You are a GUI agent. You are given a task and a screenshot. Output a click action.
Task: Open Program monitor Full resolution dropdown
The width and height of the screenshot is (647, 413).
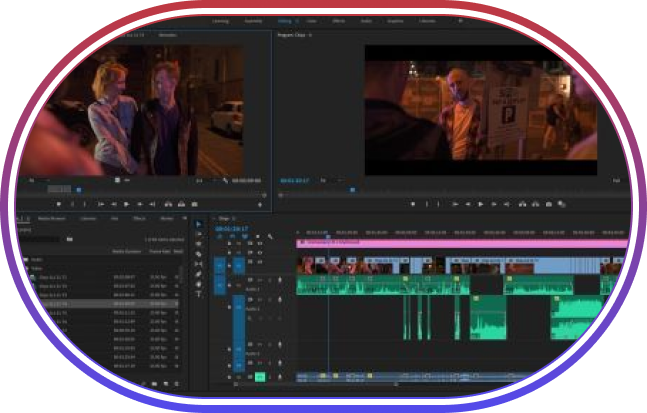tap(616, 180)
